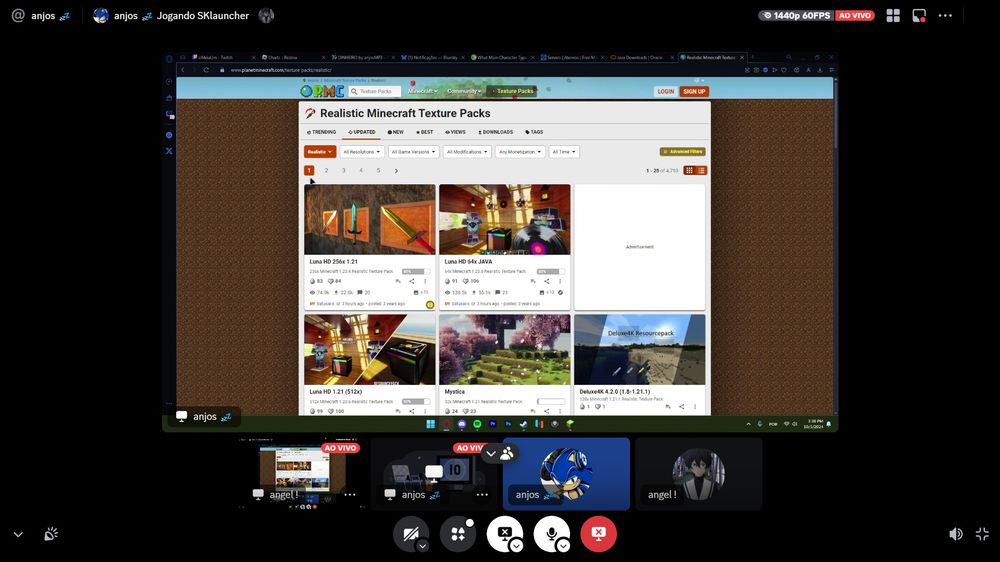The height and width of the screenshot is (562, 1000).
Task: Open the Luna HD 256x 1.21 thumbnail
Action: pyautogui.click(x=370, y=219)
